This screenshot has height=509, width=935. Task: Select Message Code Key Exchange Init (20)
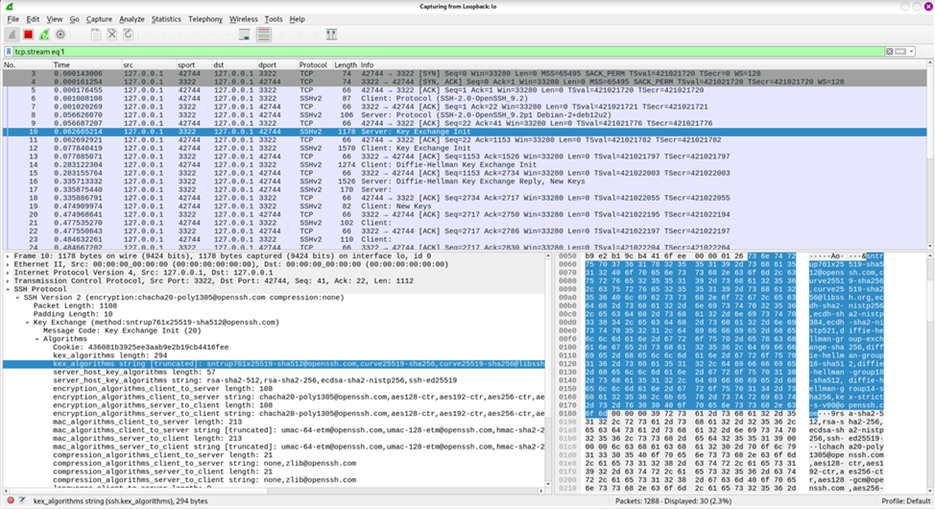coord(122,331)
